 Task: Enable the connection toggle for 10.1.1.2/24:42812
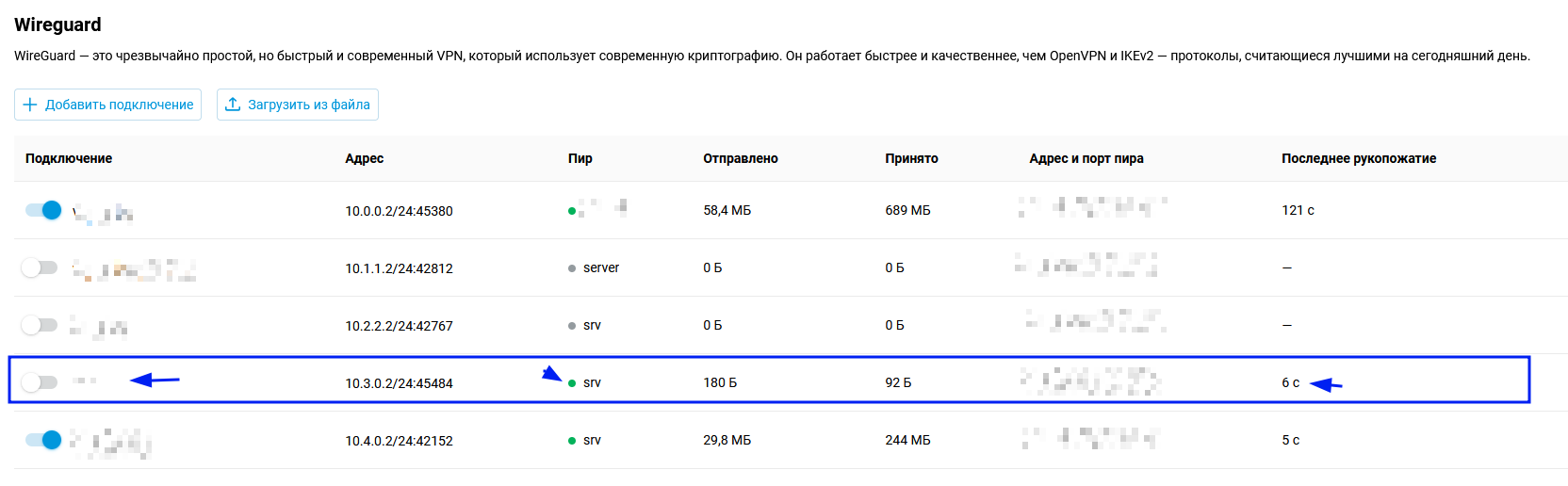click(x=40, y=267)
